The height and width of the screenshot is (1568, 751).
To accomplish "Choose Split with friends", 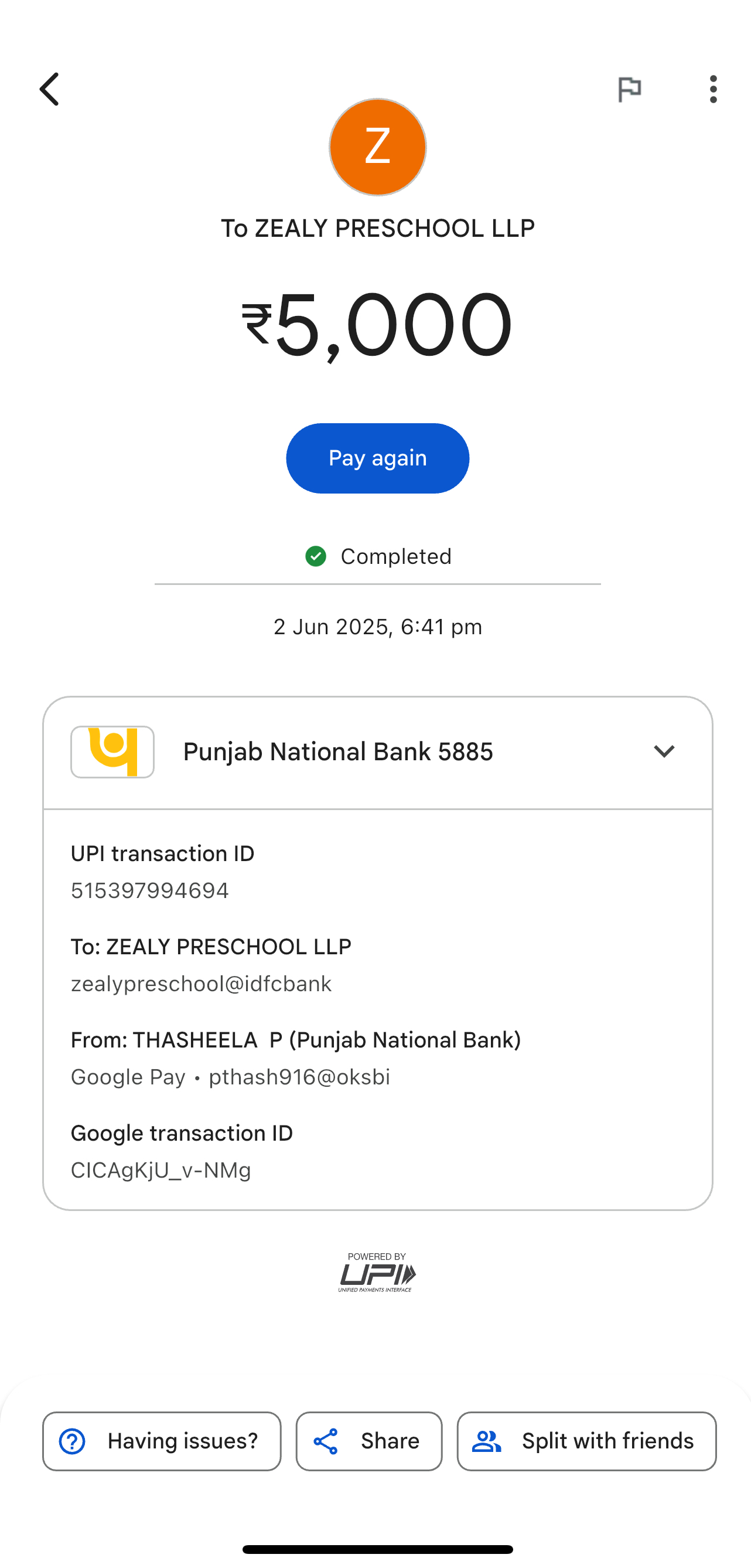I will 586,1441.
